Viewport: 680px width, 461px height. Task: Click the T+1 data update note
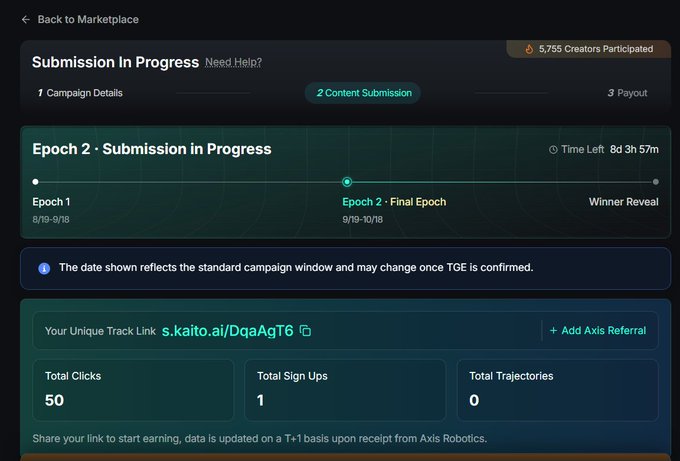[260, 438]
